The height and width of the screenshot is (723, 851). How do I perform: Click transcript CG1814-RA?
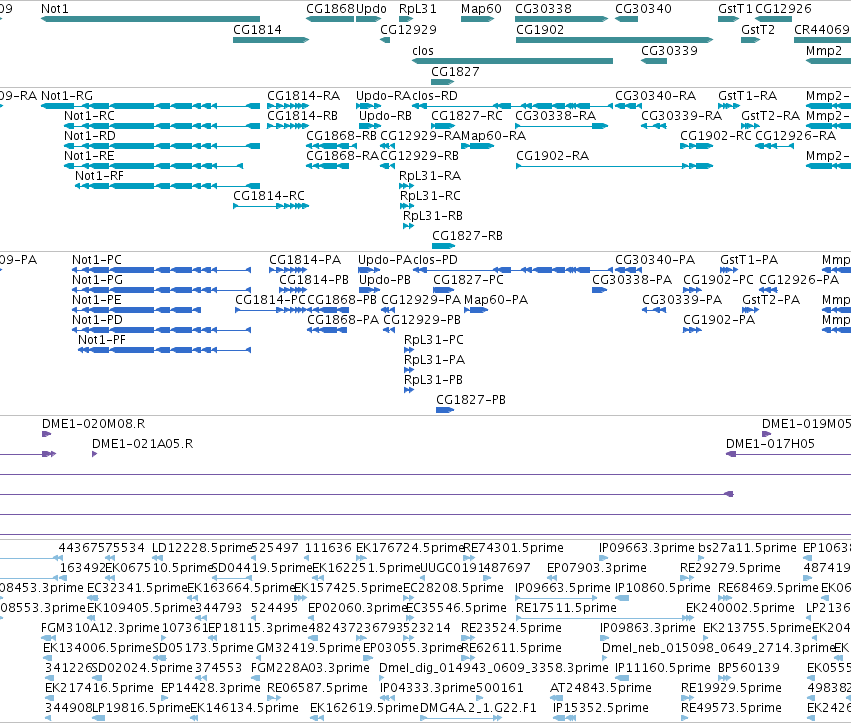(x=303, y=96)
